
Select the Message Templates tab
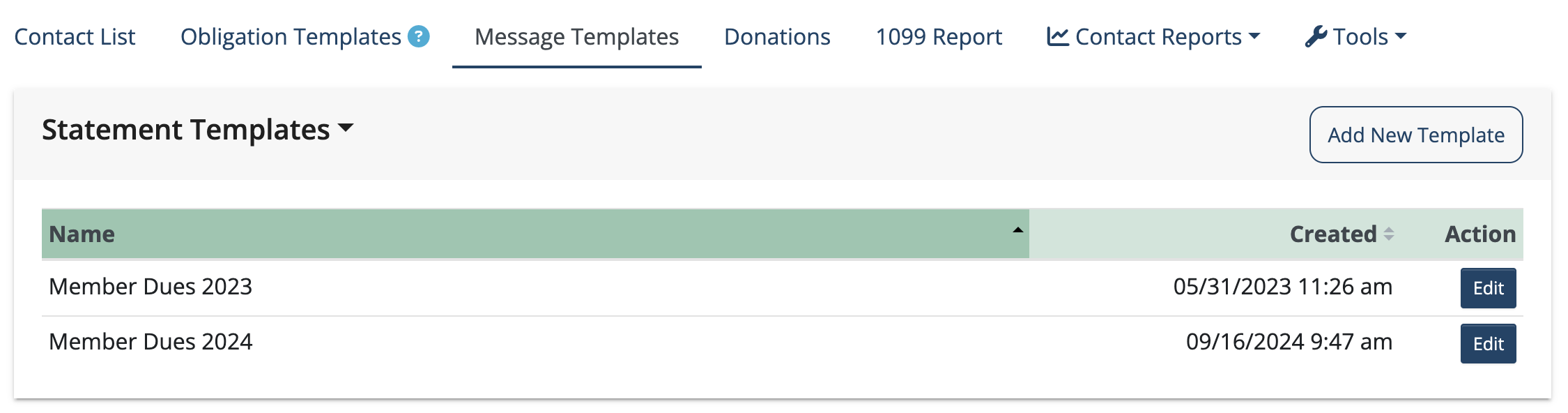pos(576,37)
